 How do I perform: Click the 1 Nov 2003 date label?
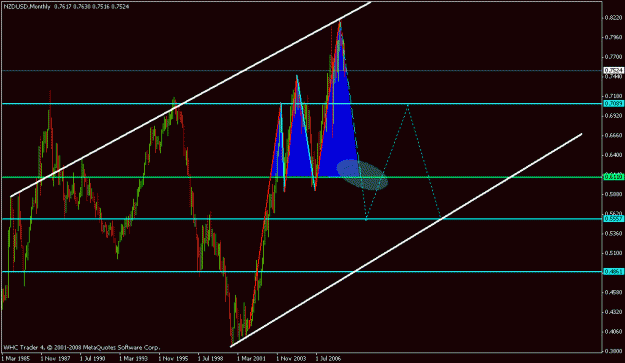tap(291, 358)
